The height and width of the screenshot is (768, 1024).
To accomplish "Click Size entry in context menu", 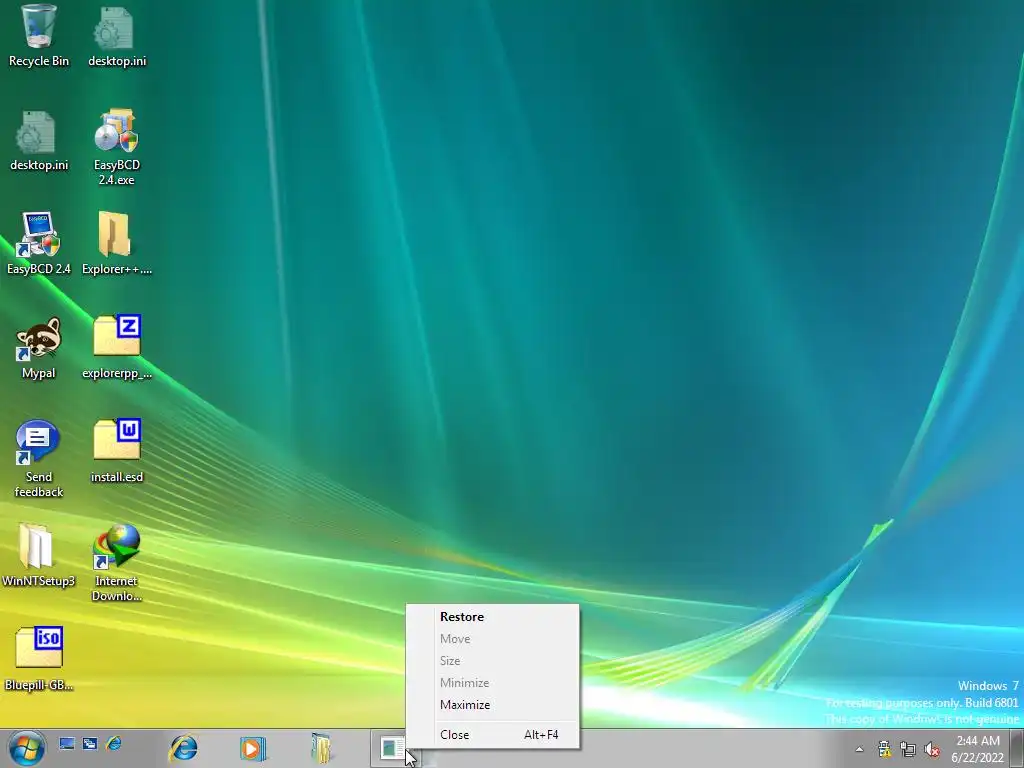I will pyautogui.click(x=492, y=661).
